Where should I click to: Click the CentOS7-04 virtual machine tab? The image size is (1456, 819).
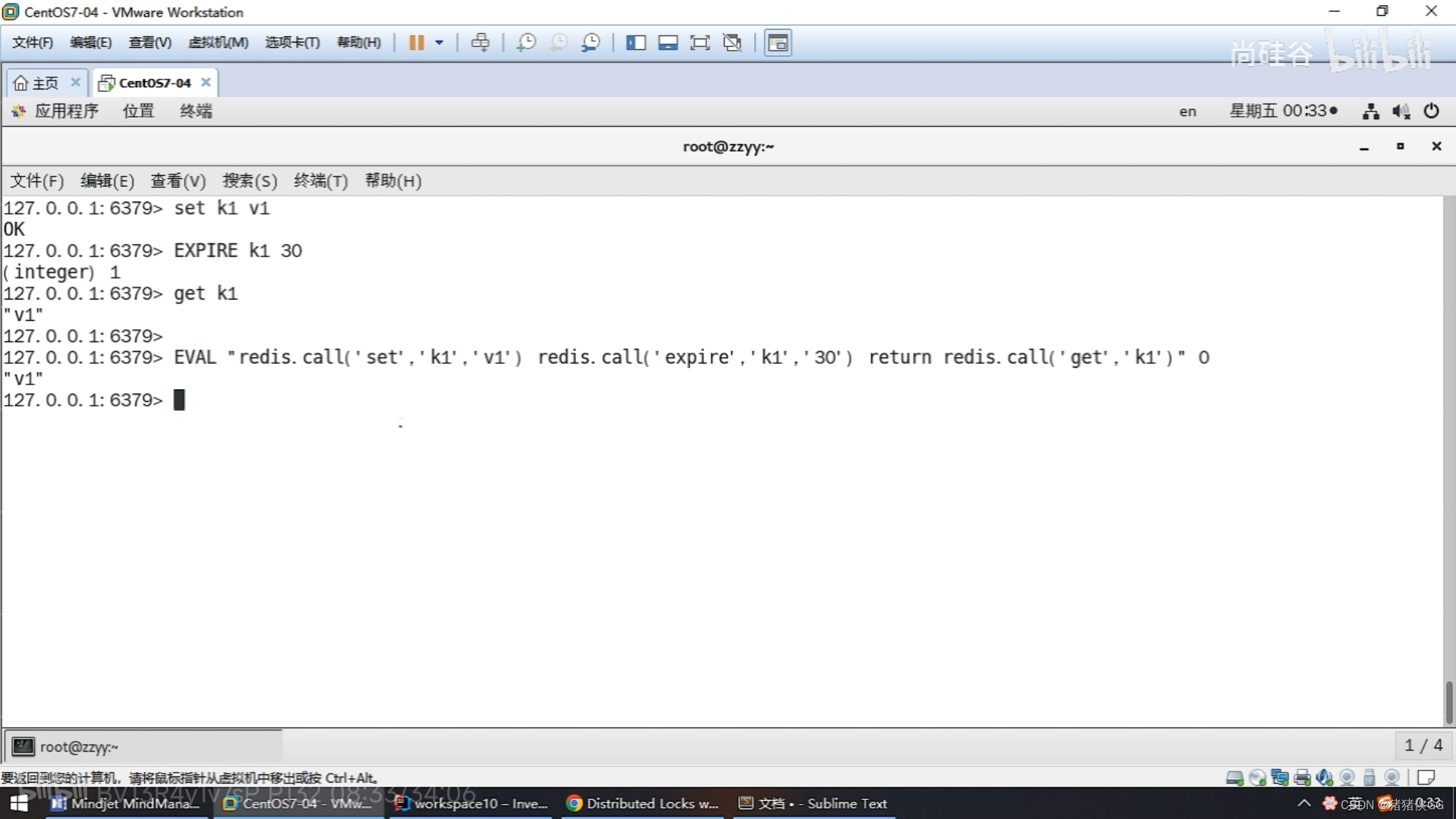click(154, 82)
